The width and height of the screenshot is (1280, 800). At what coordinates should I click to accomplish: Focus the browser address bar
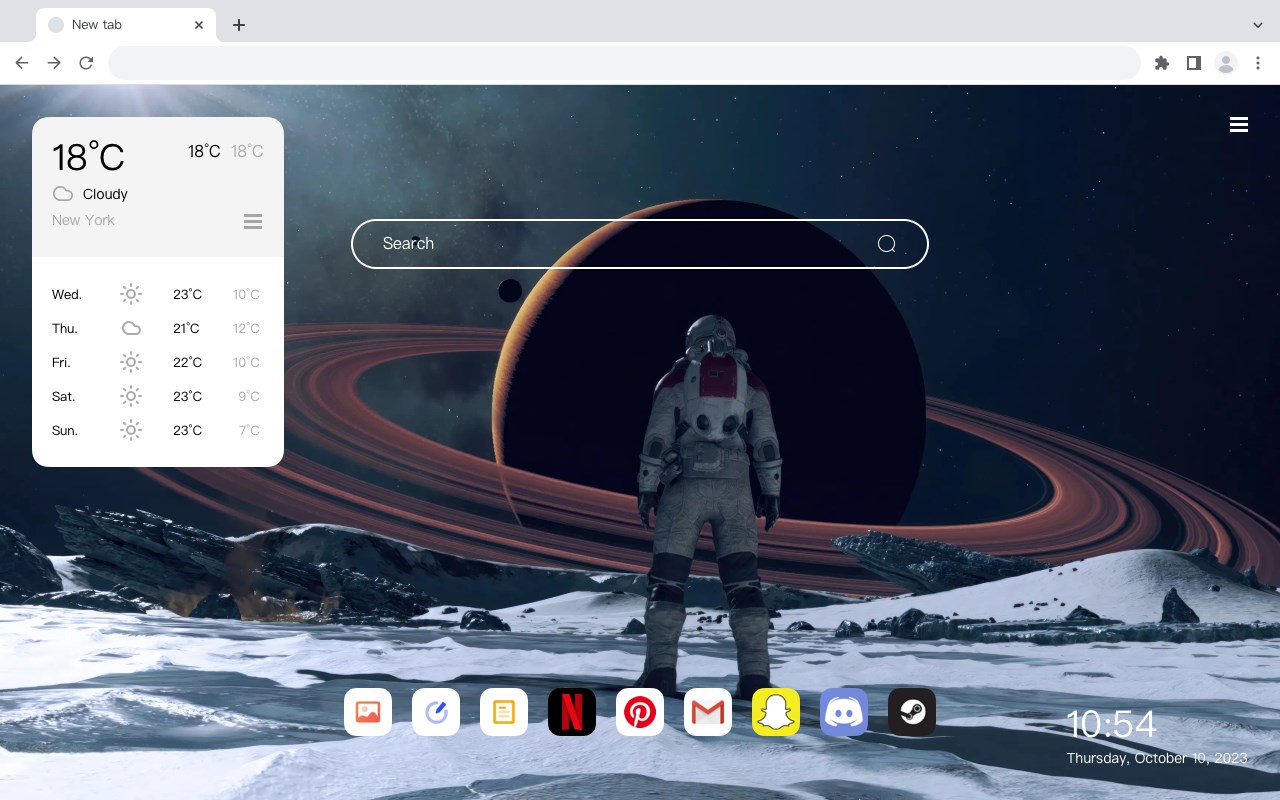(624, 63)
